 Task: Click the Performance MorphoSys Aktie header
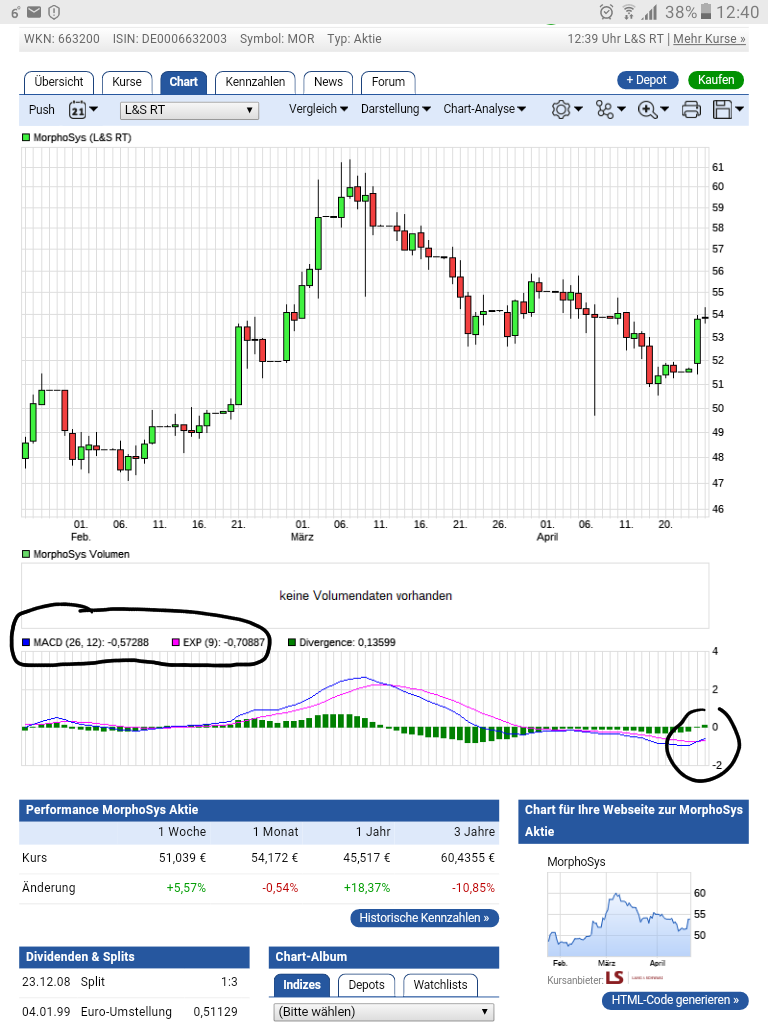pos(259,810)
